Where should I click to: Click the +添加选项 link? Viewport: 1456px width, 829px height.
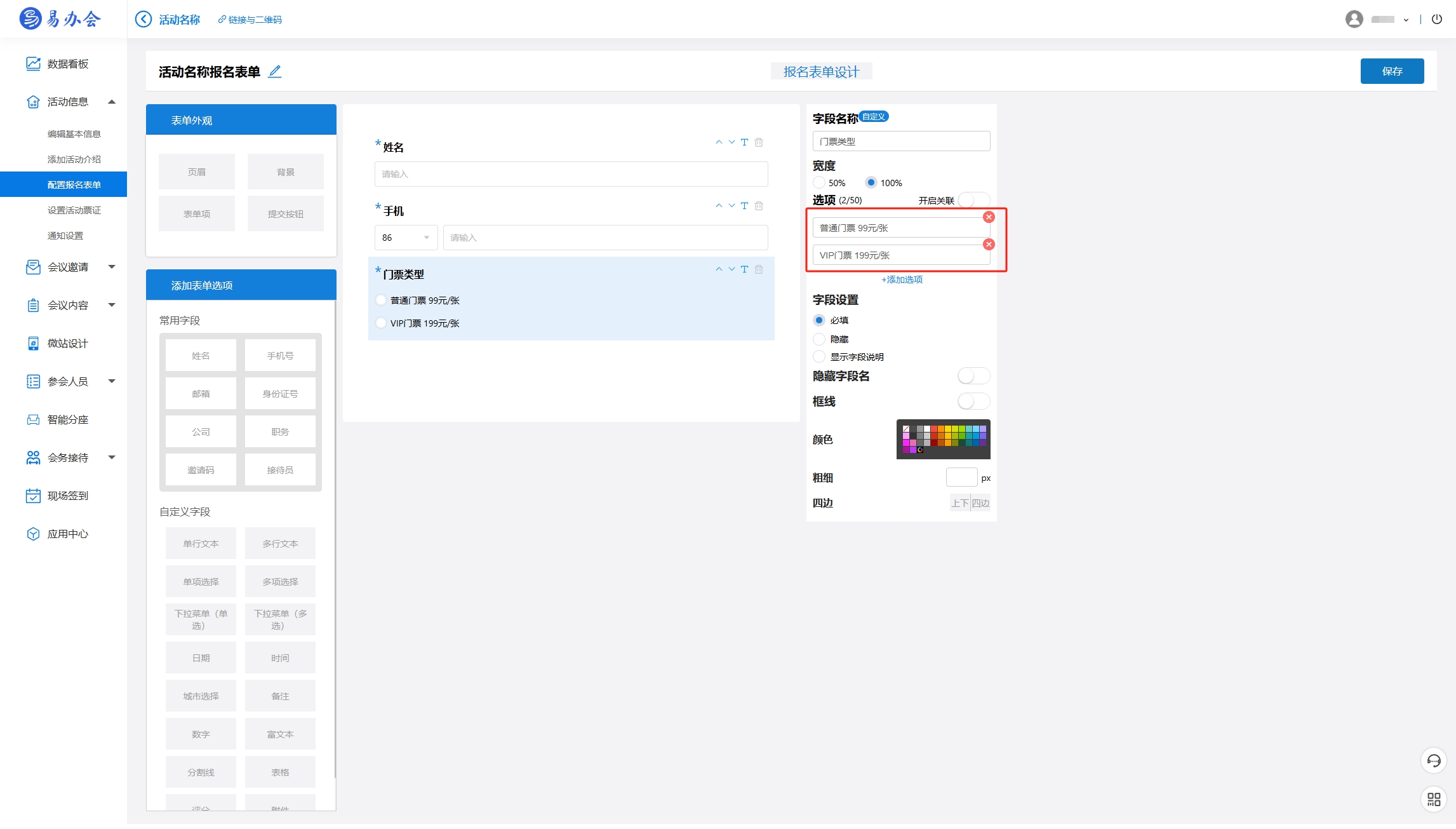[902, 280]
